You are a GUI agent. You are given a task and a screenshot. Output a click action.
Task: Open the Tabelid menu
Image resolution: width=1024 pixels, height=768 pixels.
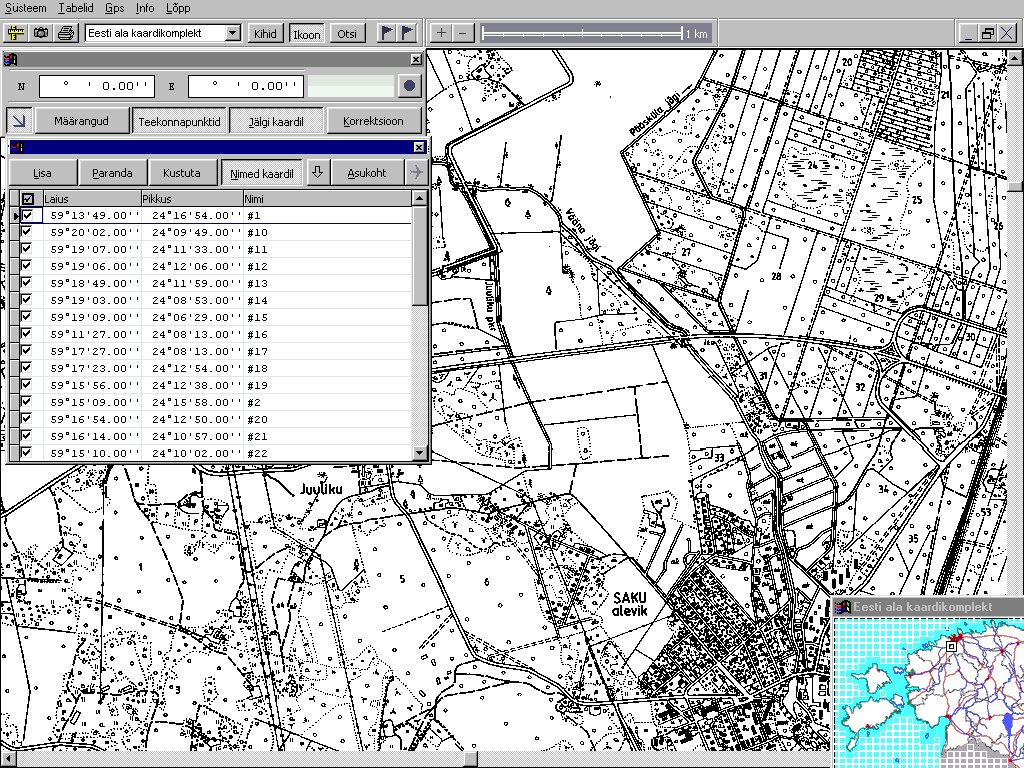(75, 8)
